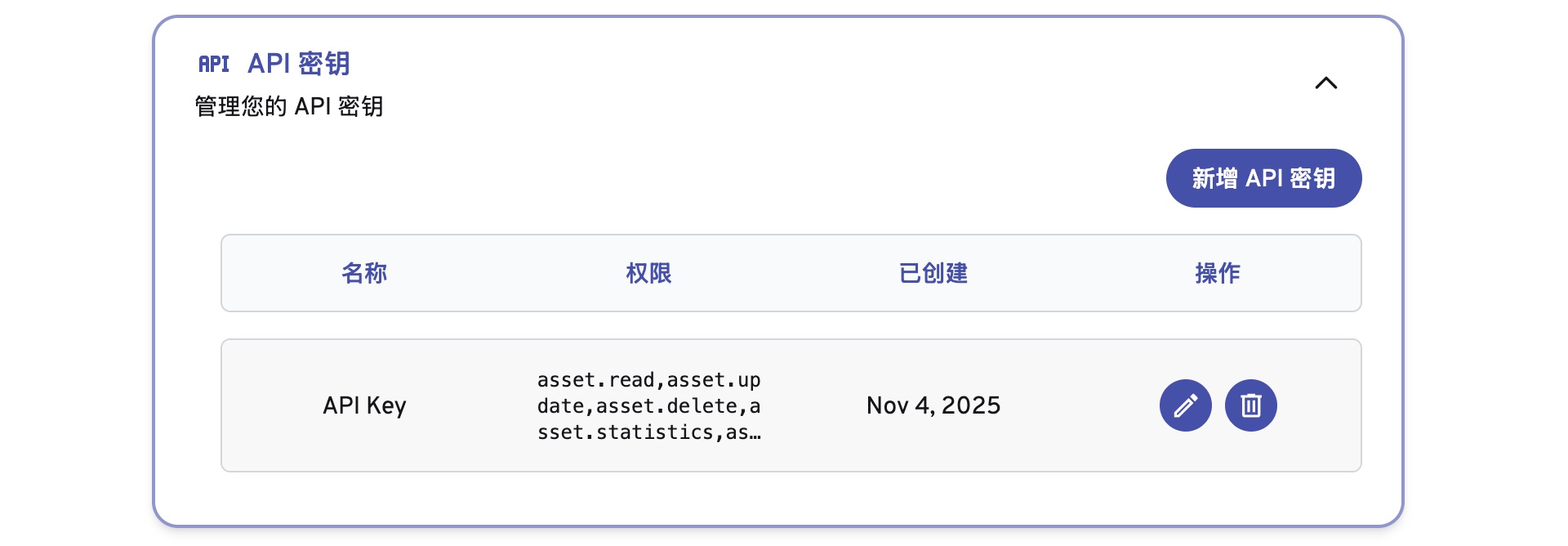The width and height of the screenshot is (1568, 546).
Task: Edit the API Key using pencil icon
Action: (x=1185, y=405)
